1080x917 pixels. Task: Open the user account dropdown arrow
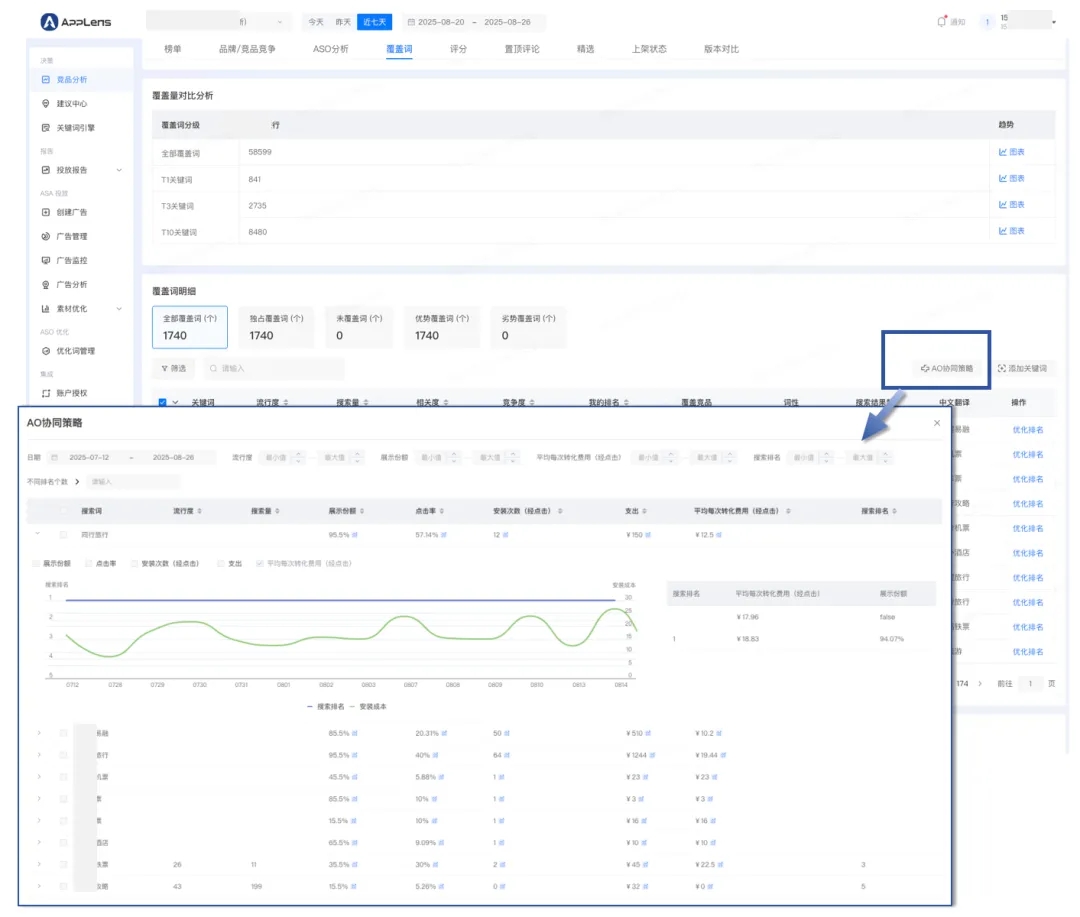click(1053, 22)
